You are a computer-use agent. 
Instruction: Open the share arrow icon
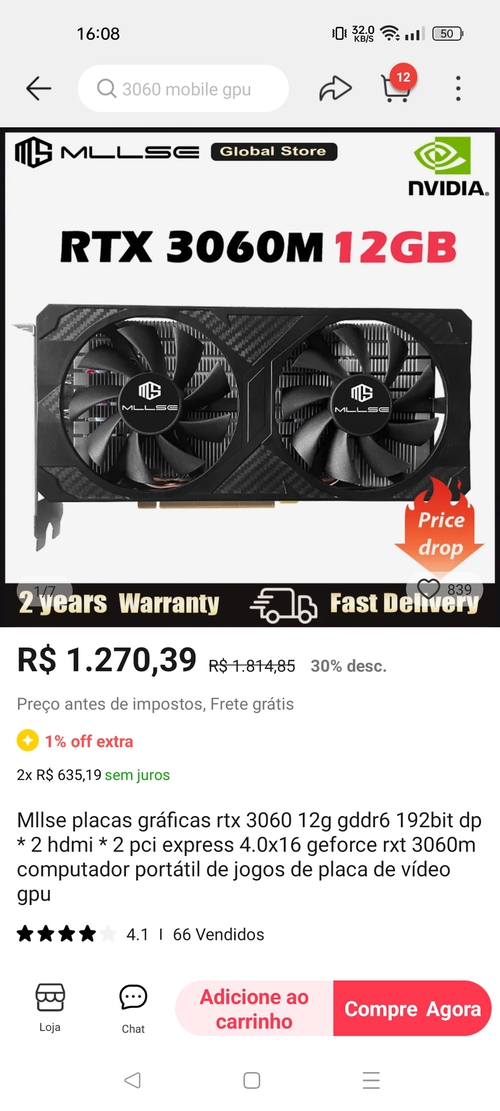point(335,89)
